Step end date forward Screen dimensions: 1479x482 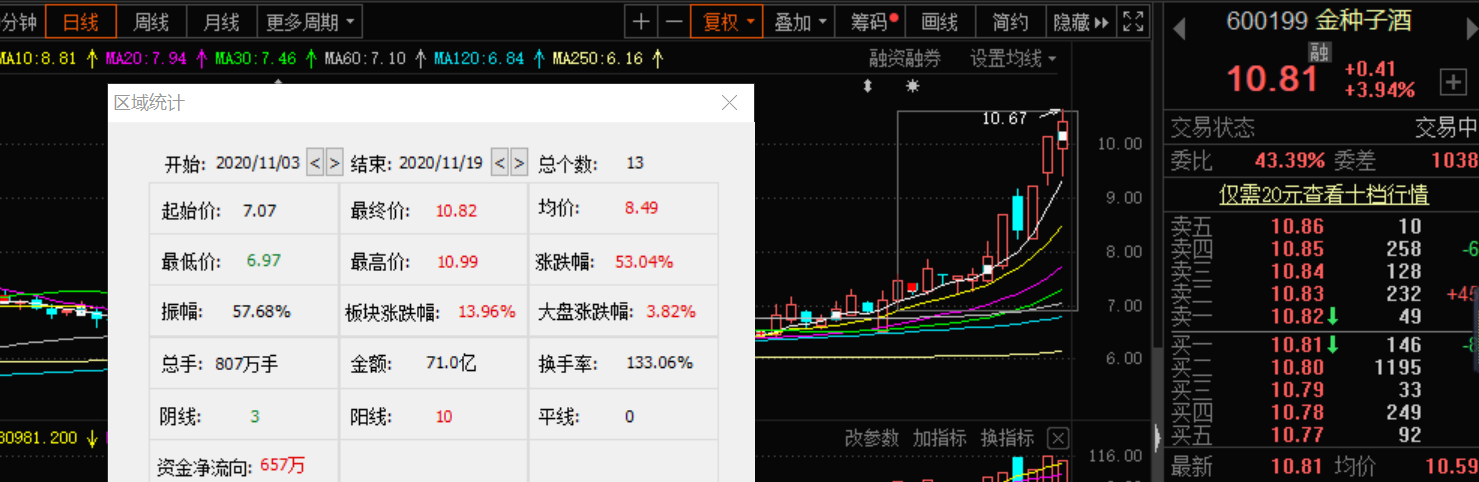519,162
